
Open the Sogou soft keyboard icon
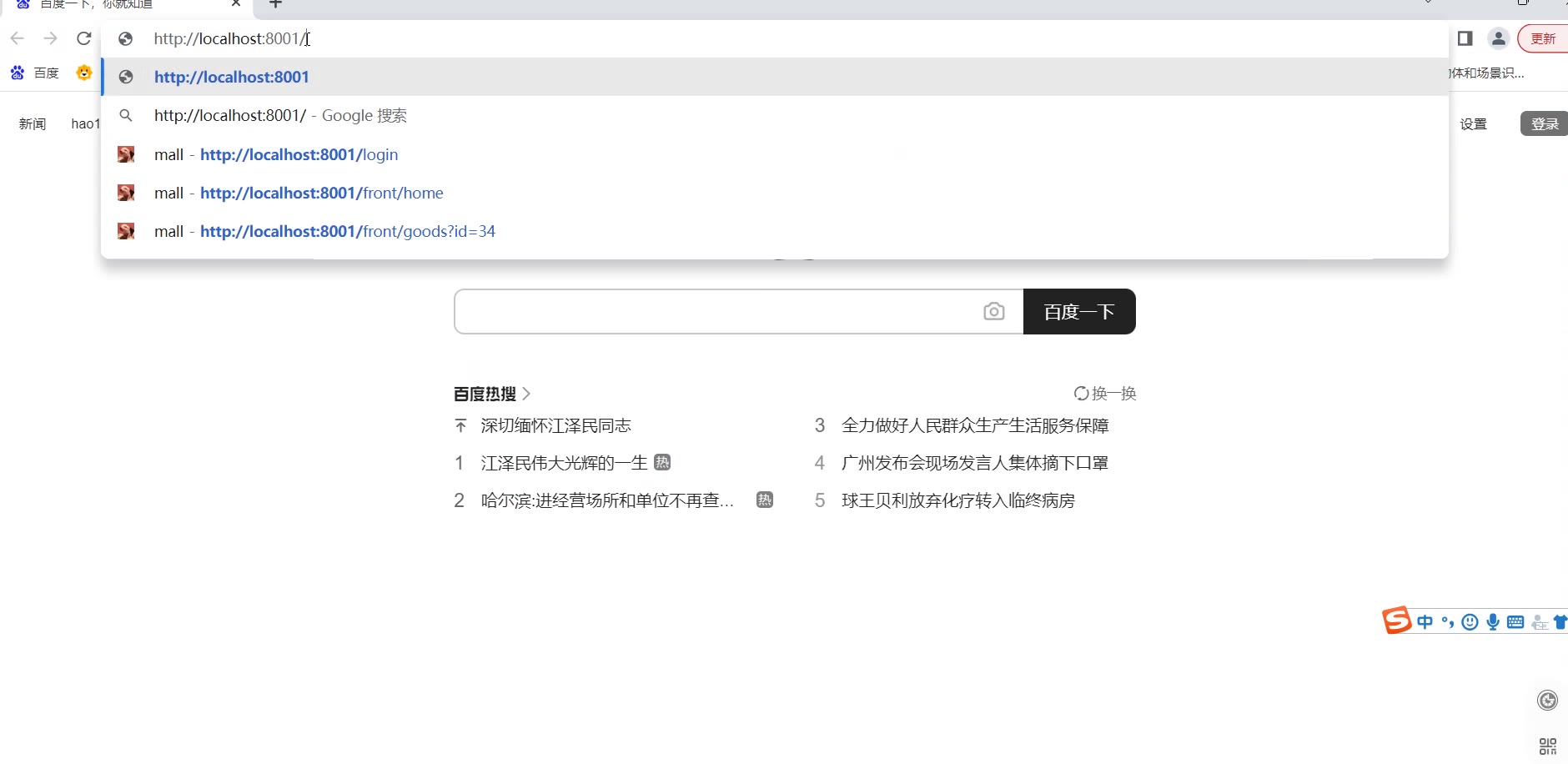point(1515,622)
